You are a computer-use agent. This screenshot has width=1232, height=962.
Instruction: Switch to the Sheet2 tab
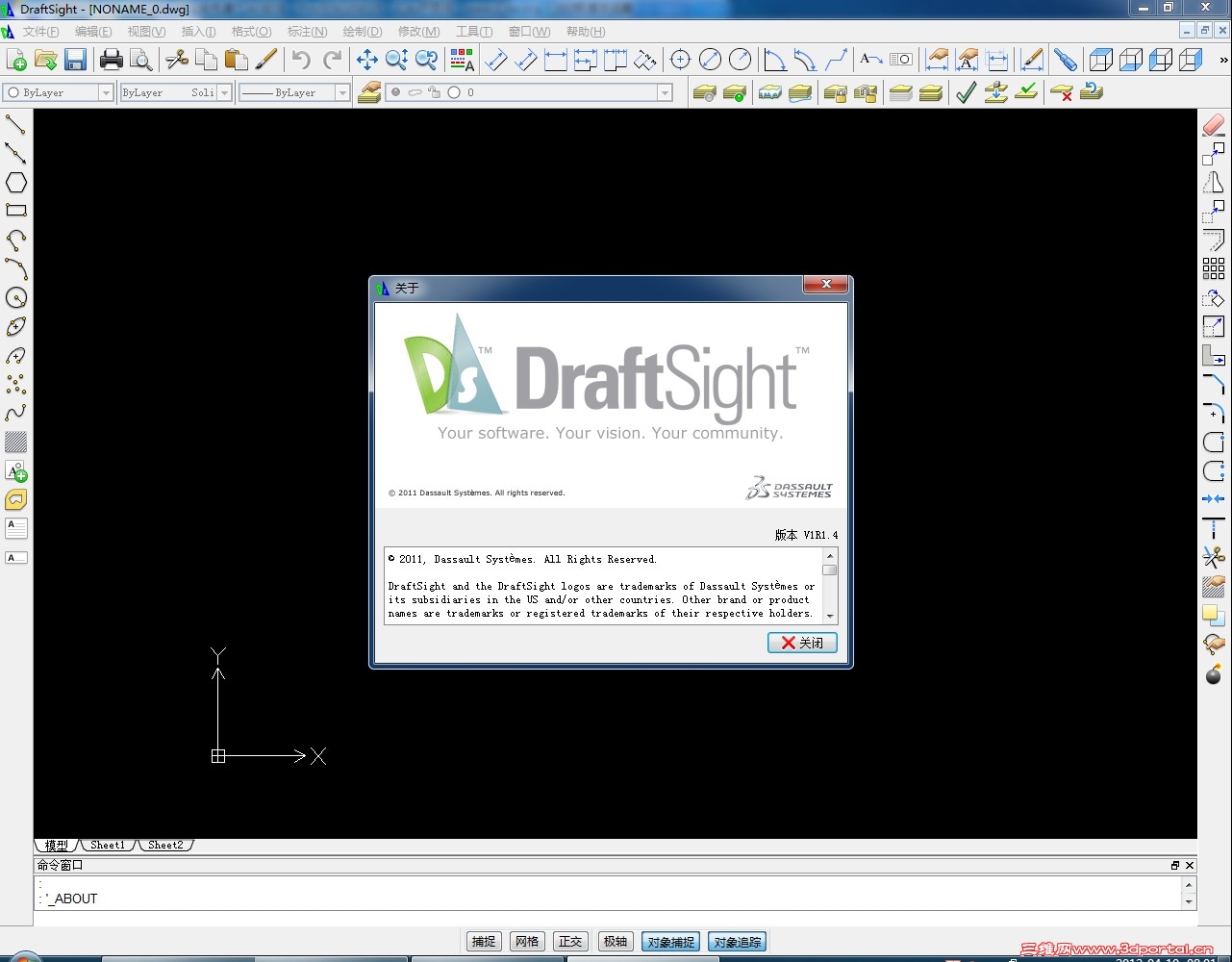(x=165, y=845)
